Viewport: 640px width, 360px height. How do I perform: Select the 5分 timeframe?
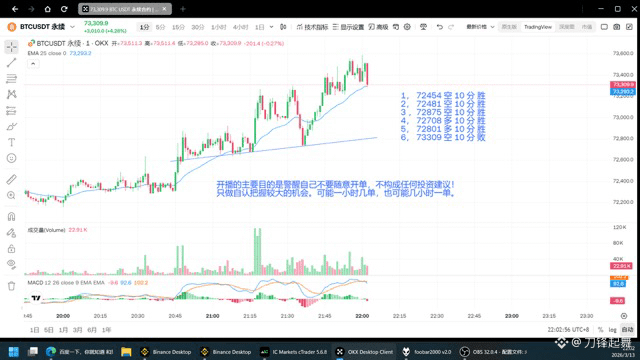tap(160, 27)
